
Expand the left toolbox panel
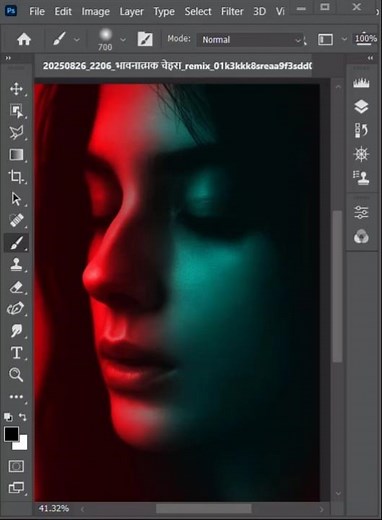(x=8, y=58)
